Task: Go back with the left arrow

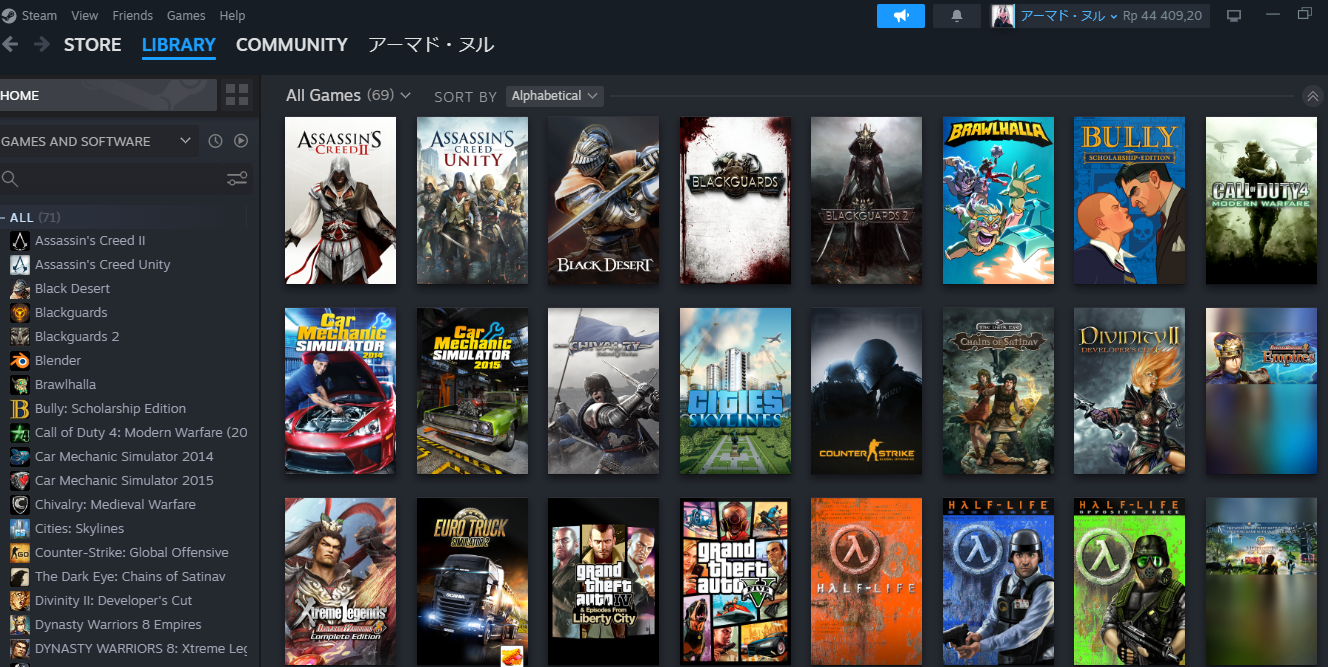Action: pyautogui.click(x=10, y=44)
